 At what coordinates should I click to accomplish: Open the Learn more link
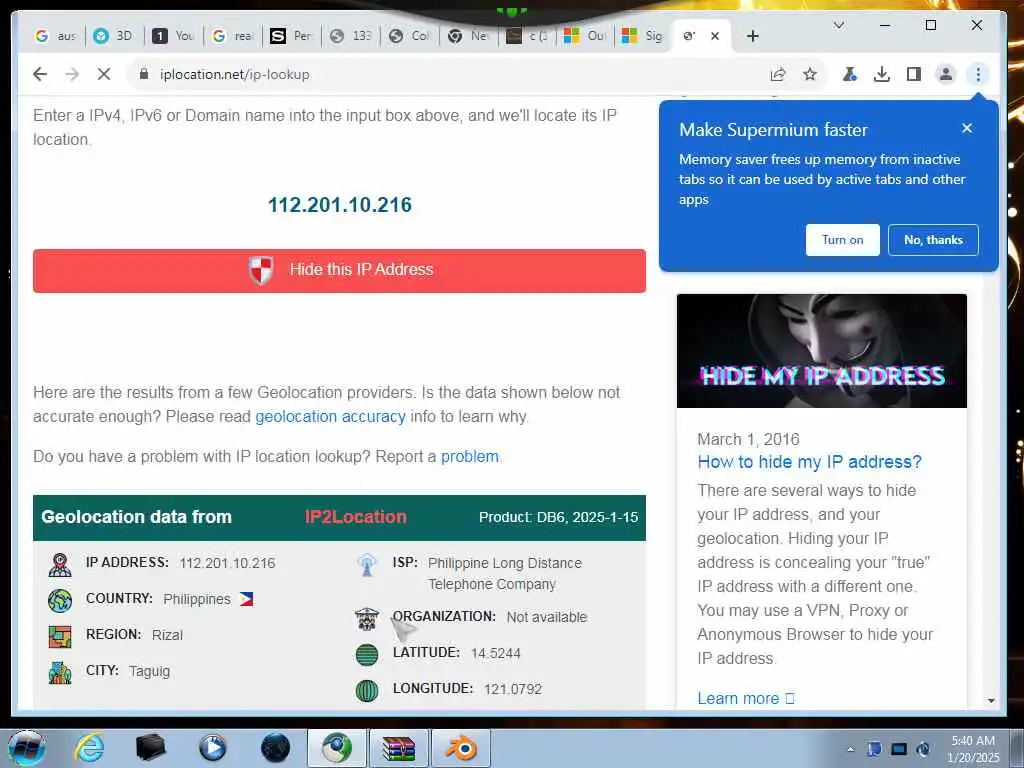(745, 698)
